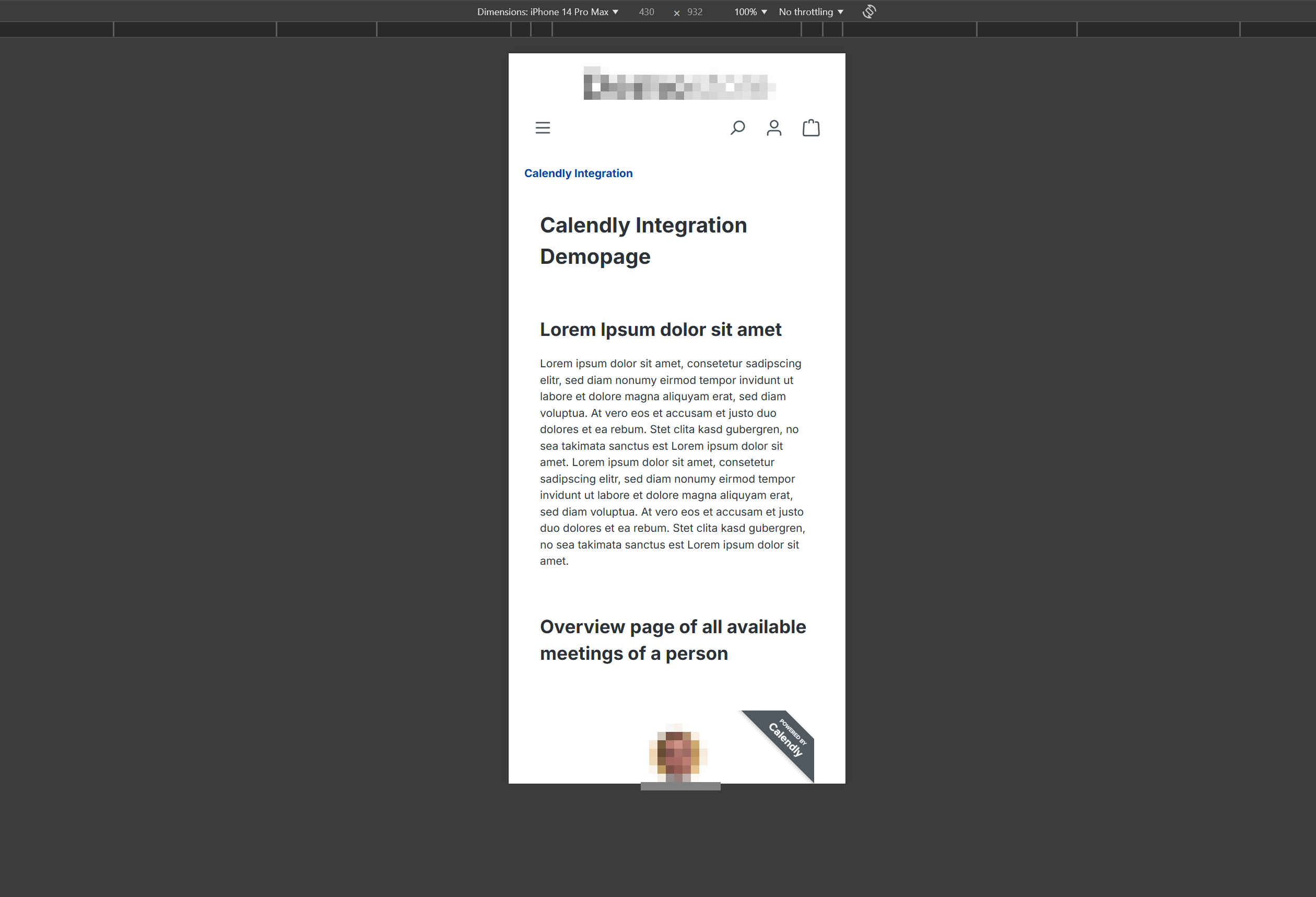Open the No throttling dropdown
The image size is (1316, 897).
pyautogui.click(x=811, y=12)
